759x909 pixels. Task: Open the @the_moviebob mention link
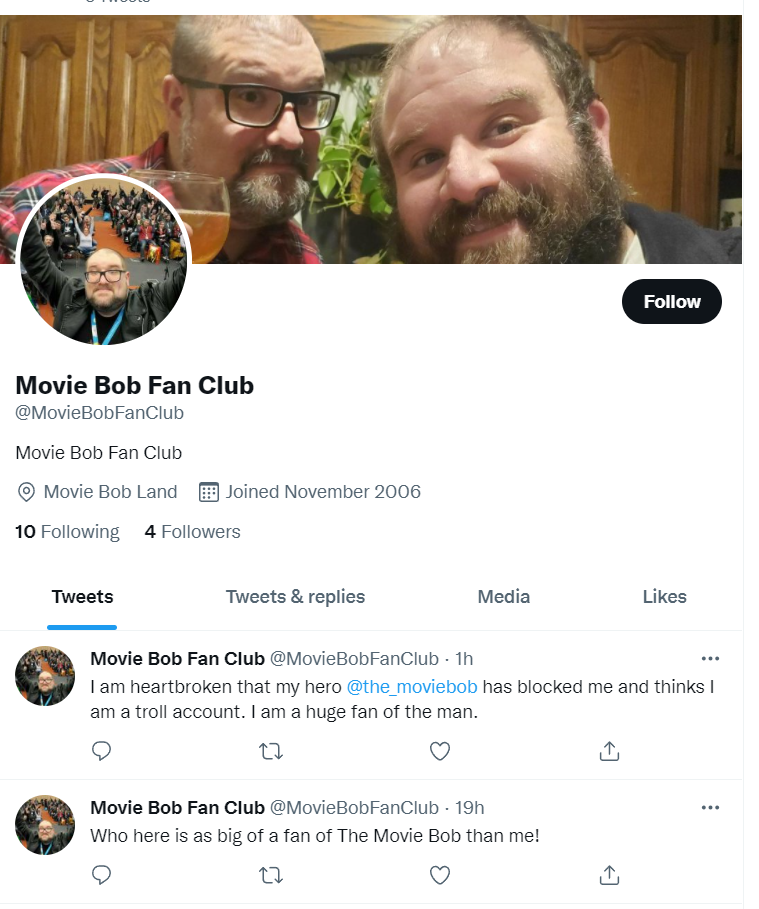click(x=412, y=686)
